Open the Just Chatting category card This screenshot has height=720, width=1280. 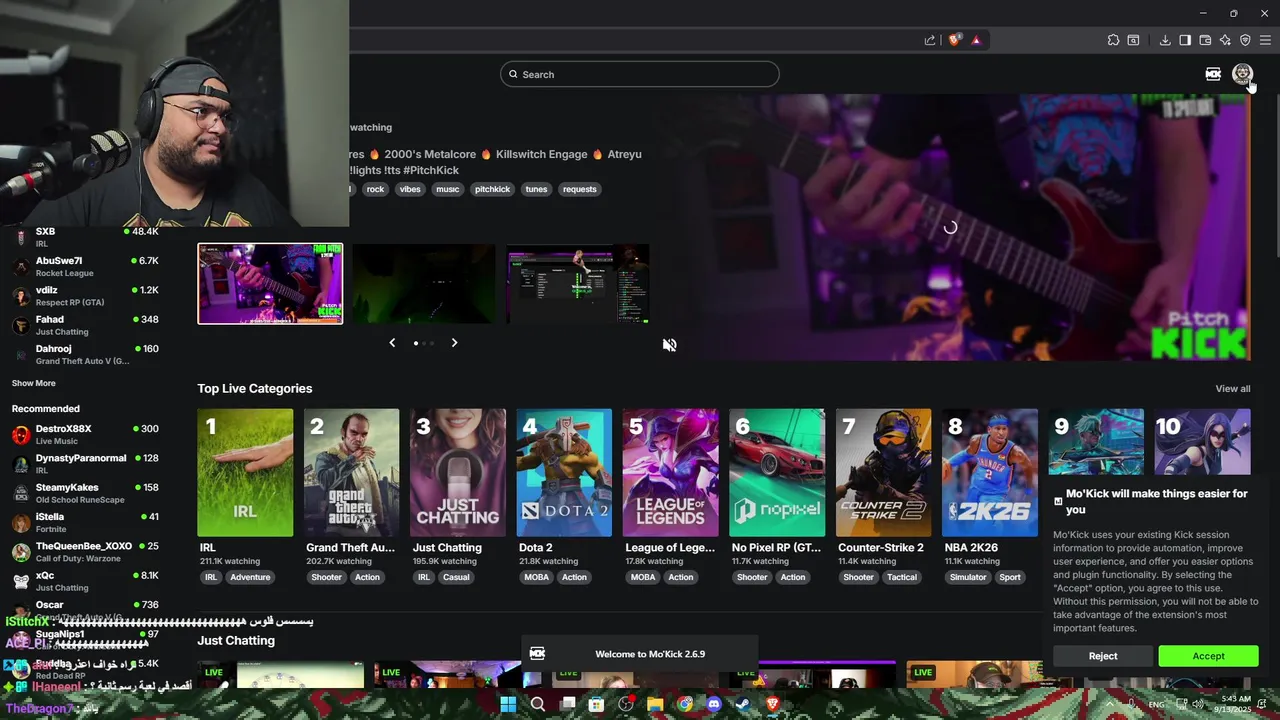[x=458, y=473]
